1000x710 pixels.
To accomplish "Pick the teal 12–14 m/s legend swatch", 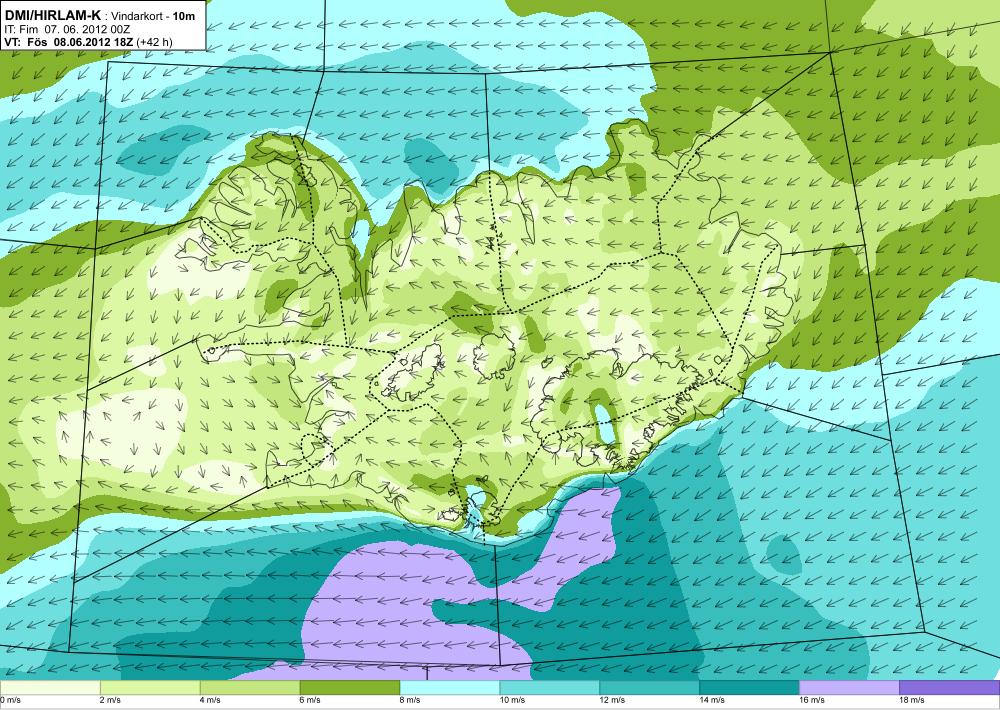I will click(x=649, y=688).
